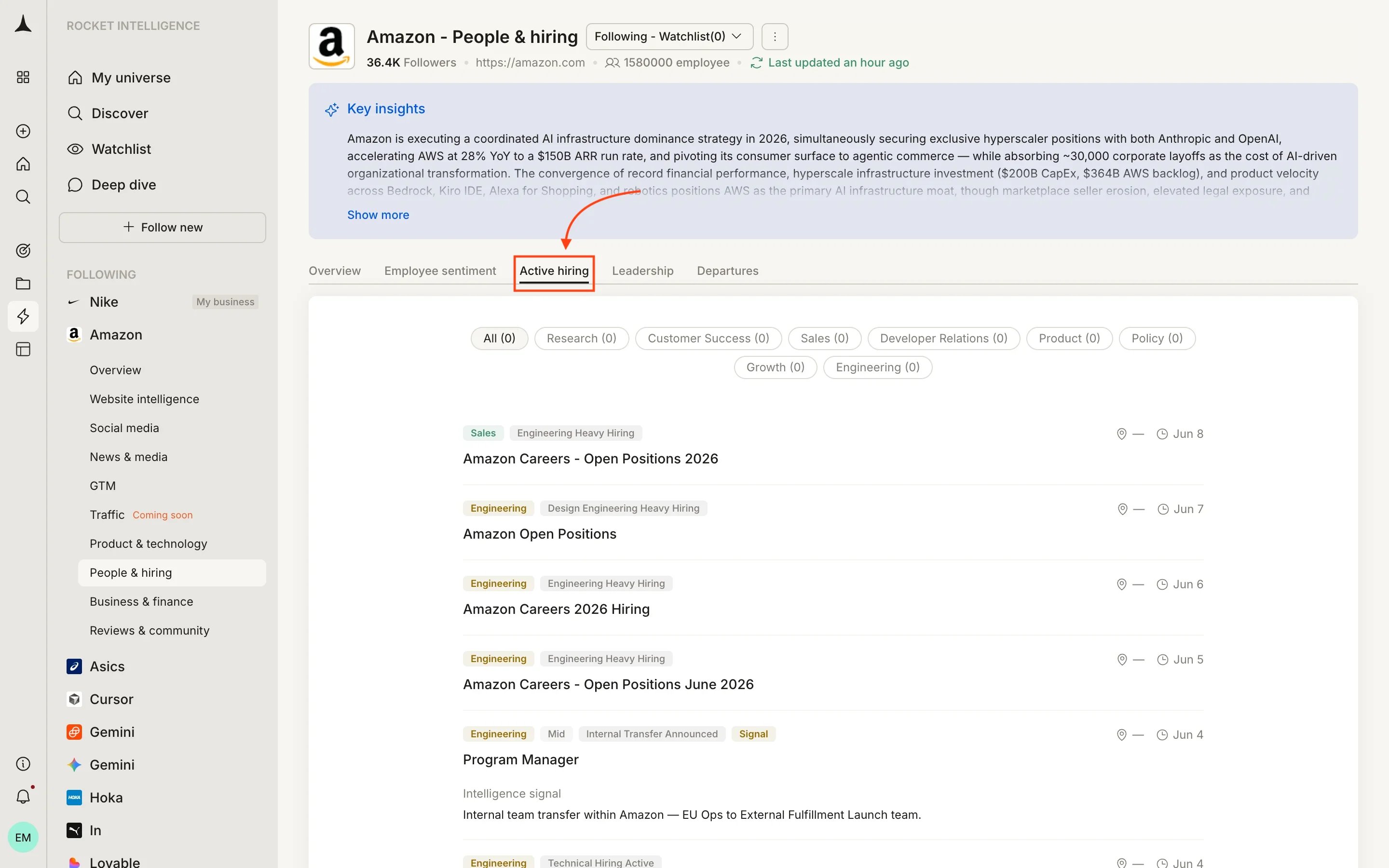The width and height of the screenshot is (1389, 868).
Task: Filter by Developer Relations (0) chip
Action: coord(943,339)
